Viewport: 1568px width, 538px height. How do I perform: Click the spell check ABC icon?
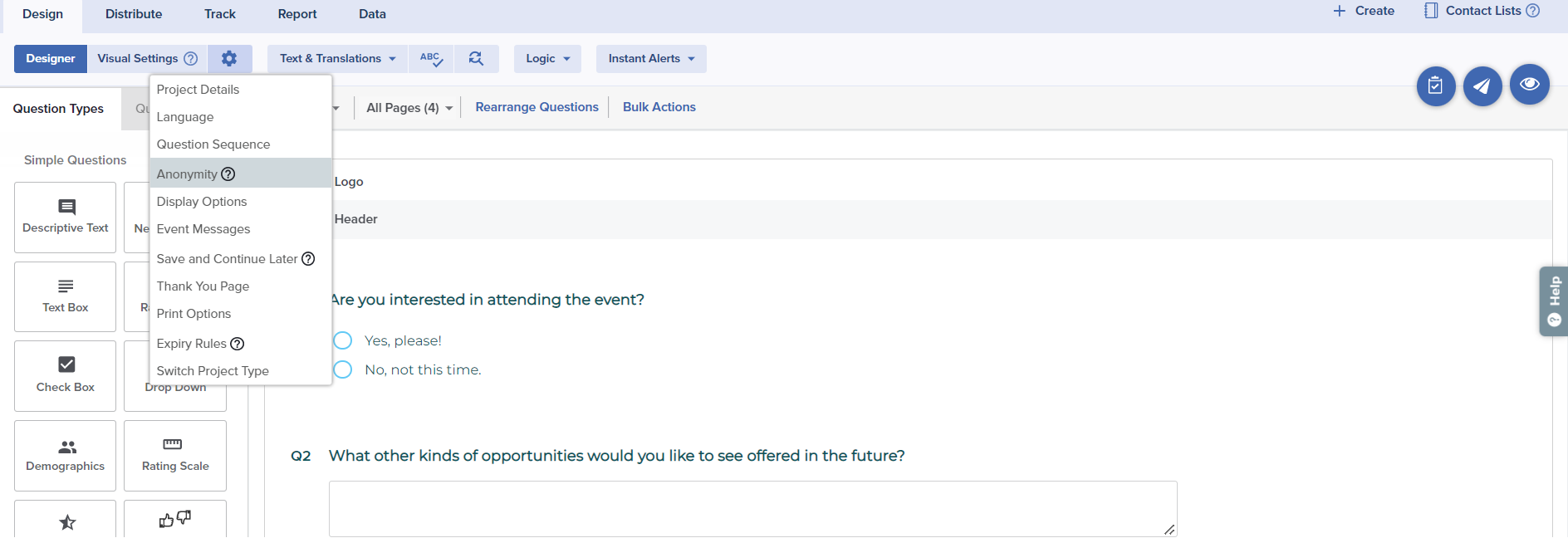coord(431,59)
